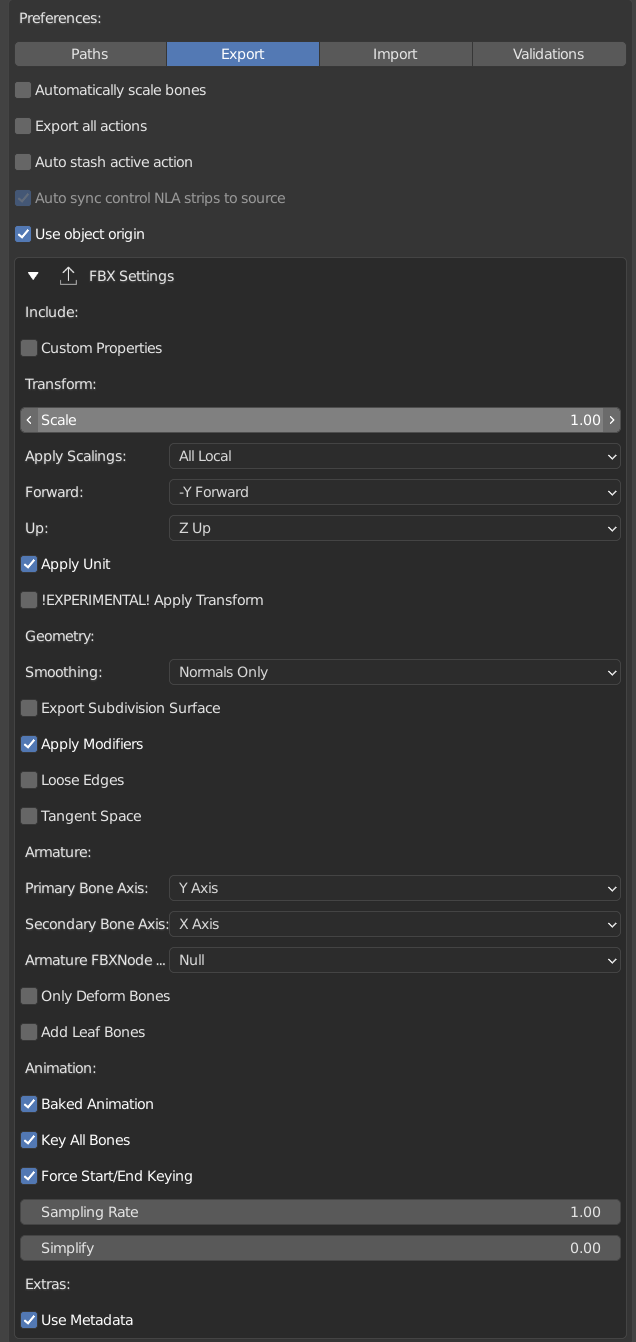Open the Apply Scalings dropdown
The height and width of the screenshot is (1342, 636).
[395, 456]
